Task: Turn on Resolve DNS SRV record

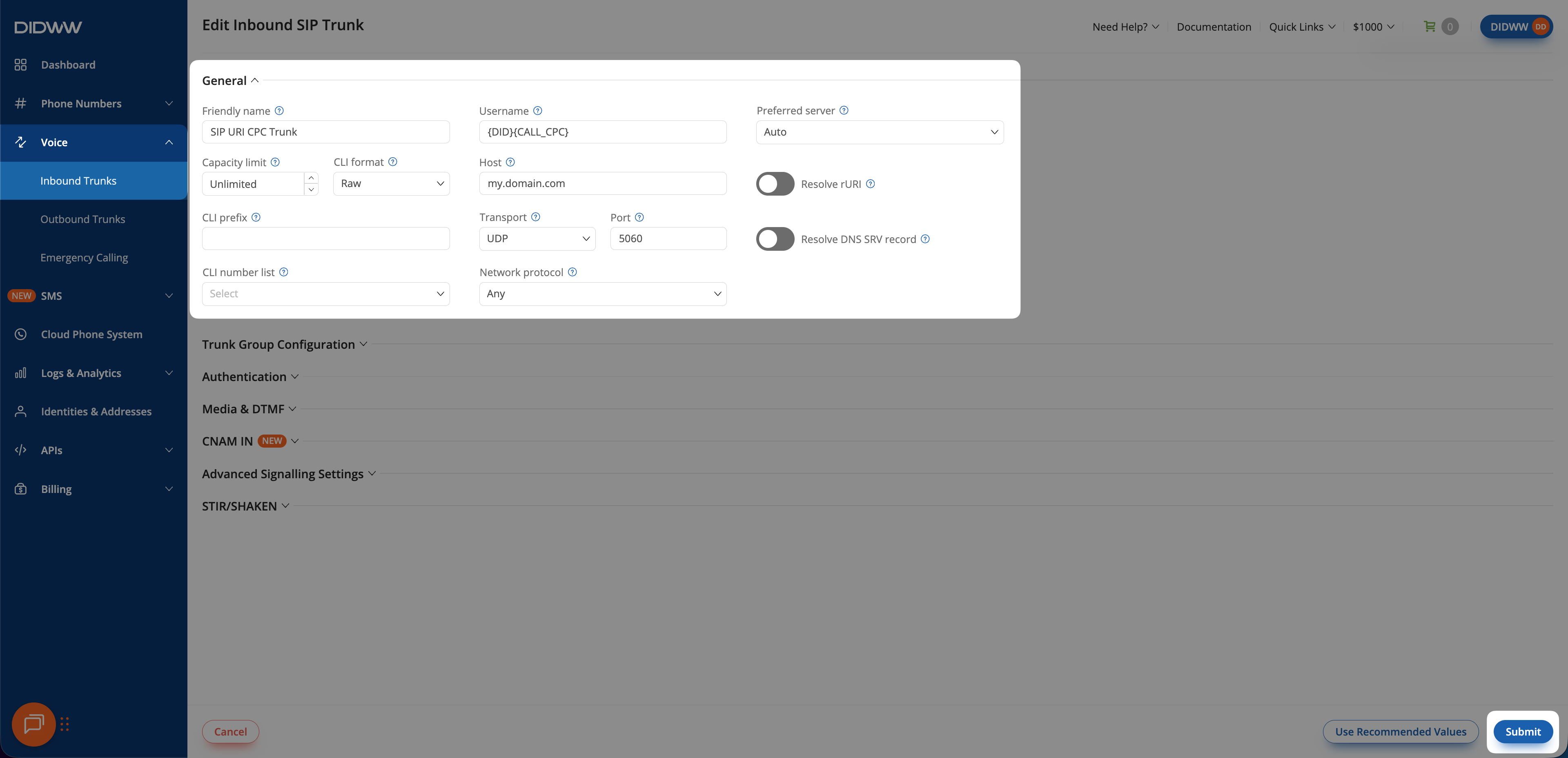Action: pos(775,239)
